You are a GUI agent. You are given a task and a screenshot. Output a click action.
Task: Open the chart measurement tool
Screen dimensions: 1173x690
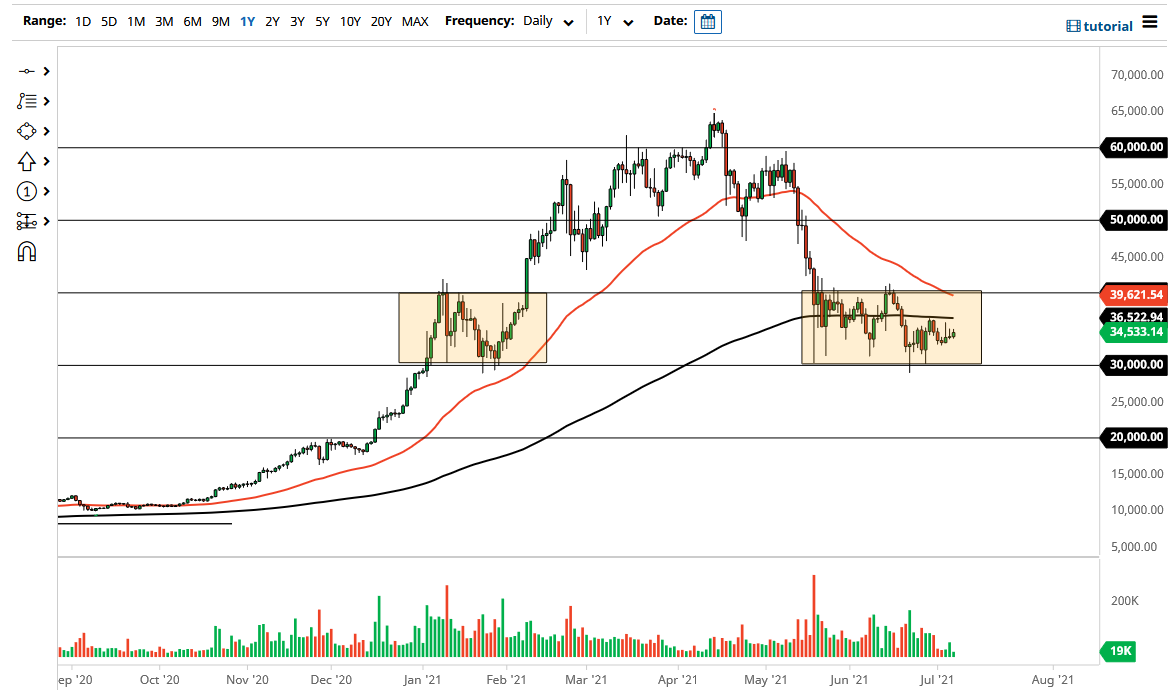pyautogui.click(x=25, y=221)
